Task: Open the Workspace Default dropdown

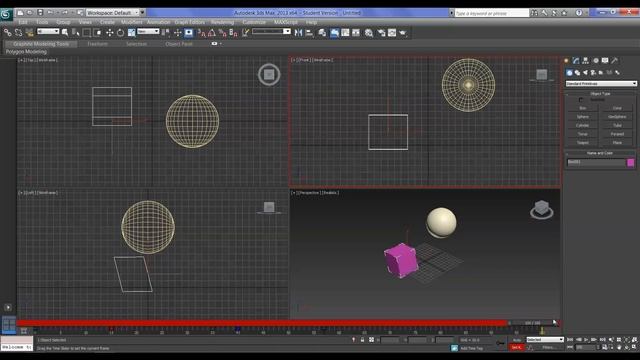Action: [113, 13]
